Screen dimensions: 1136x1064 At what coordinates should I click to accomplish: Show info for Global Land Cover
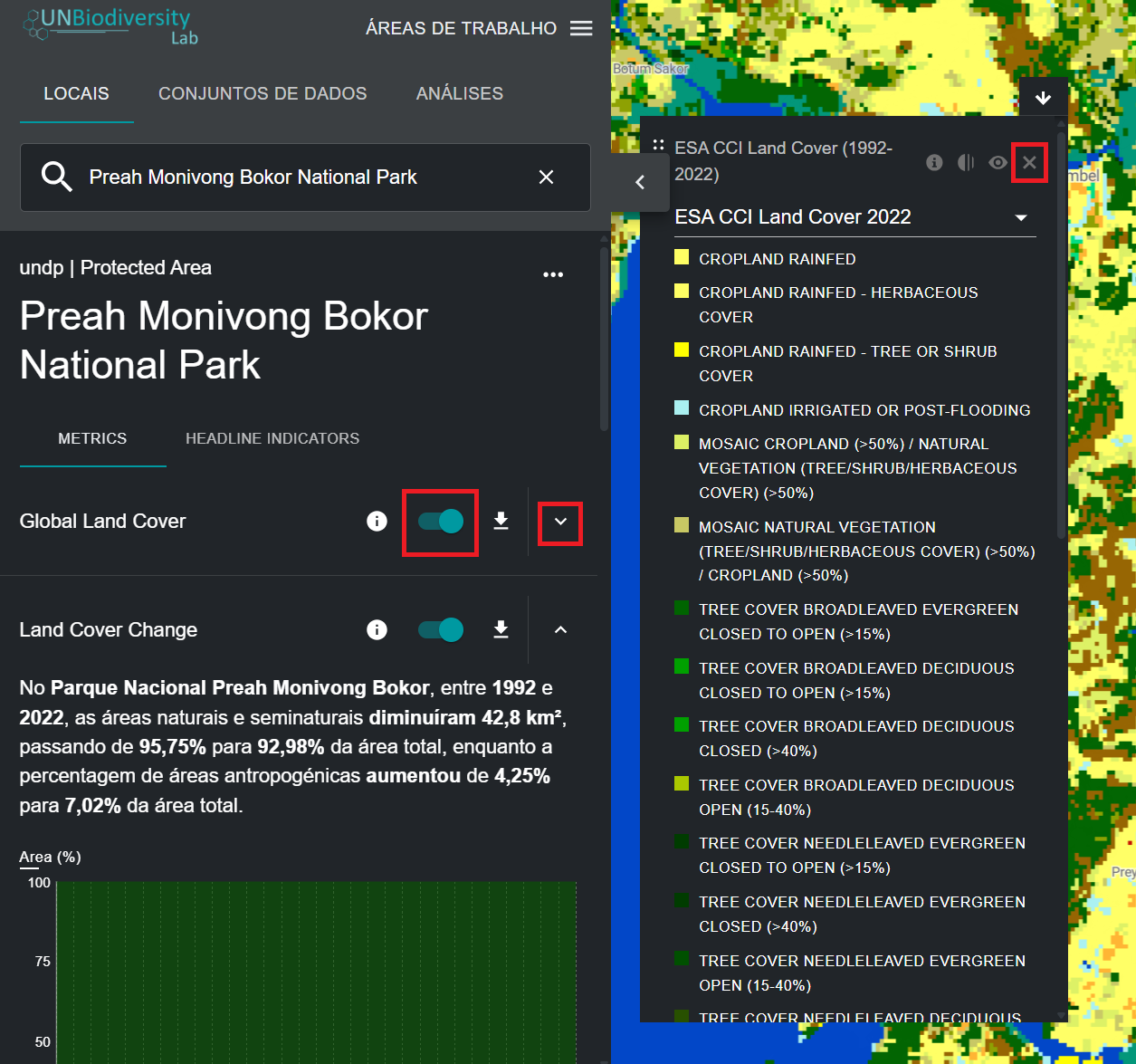377,522
